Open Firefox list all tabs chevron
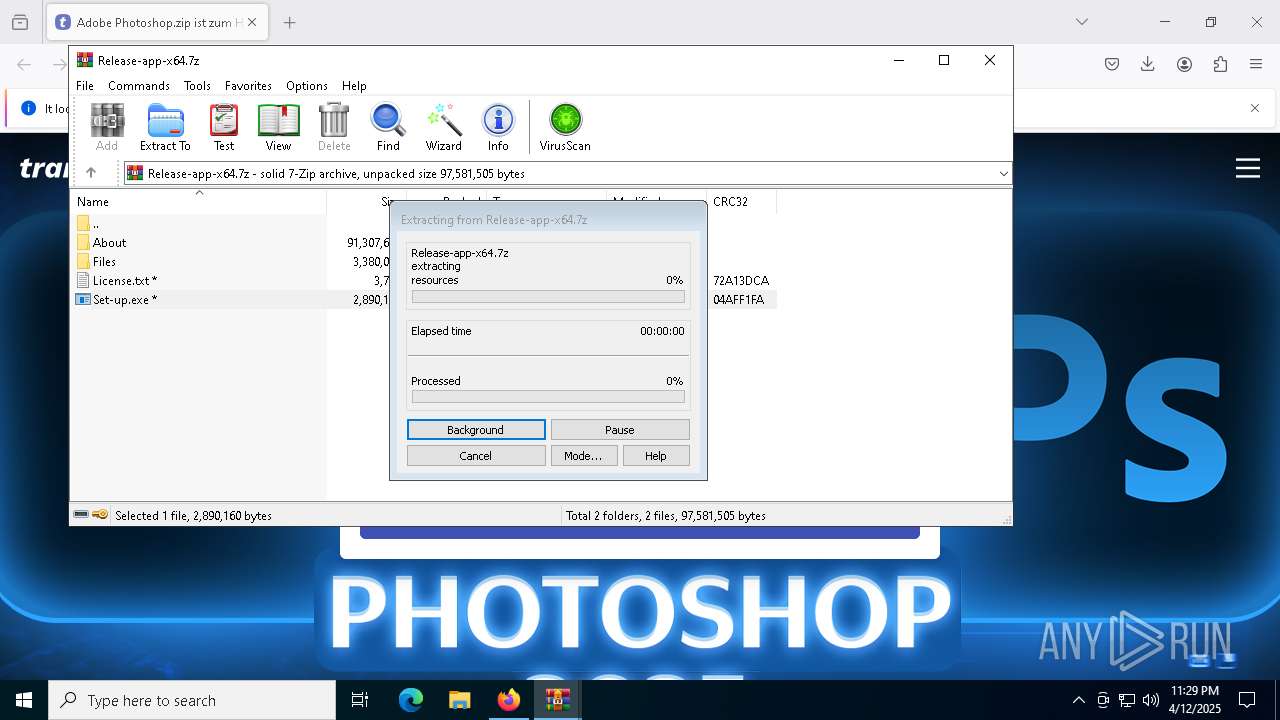 1082,22
